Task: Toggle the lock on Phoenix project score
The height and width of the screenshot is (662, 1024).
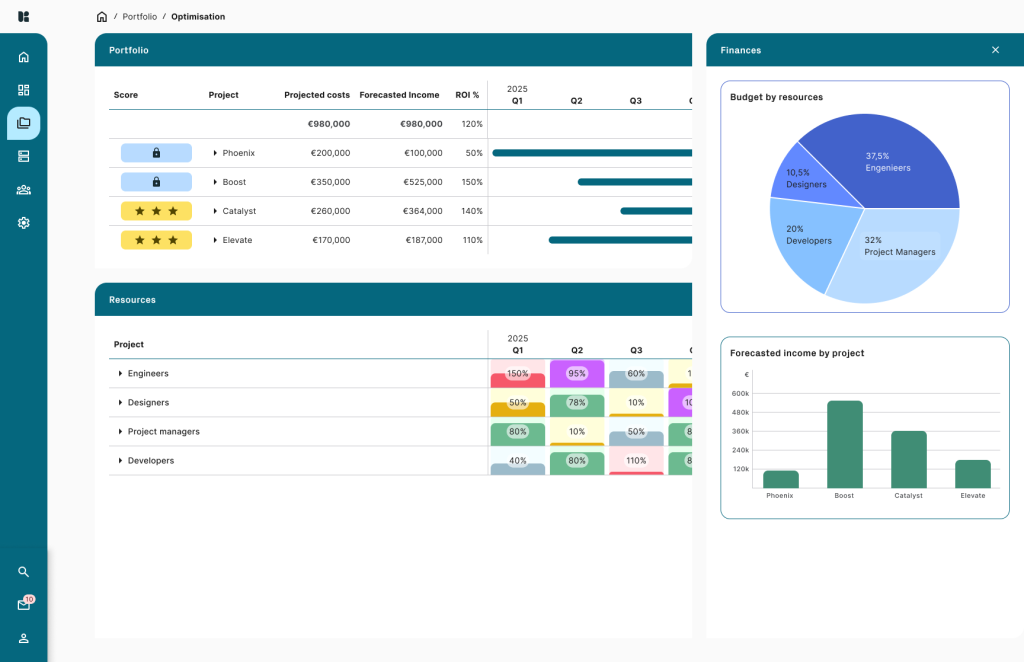Action: 156,153
